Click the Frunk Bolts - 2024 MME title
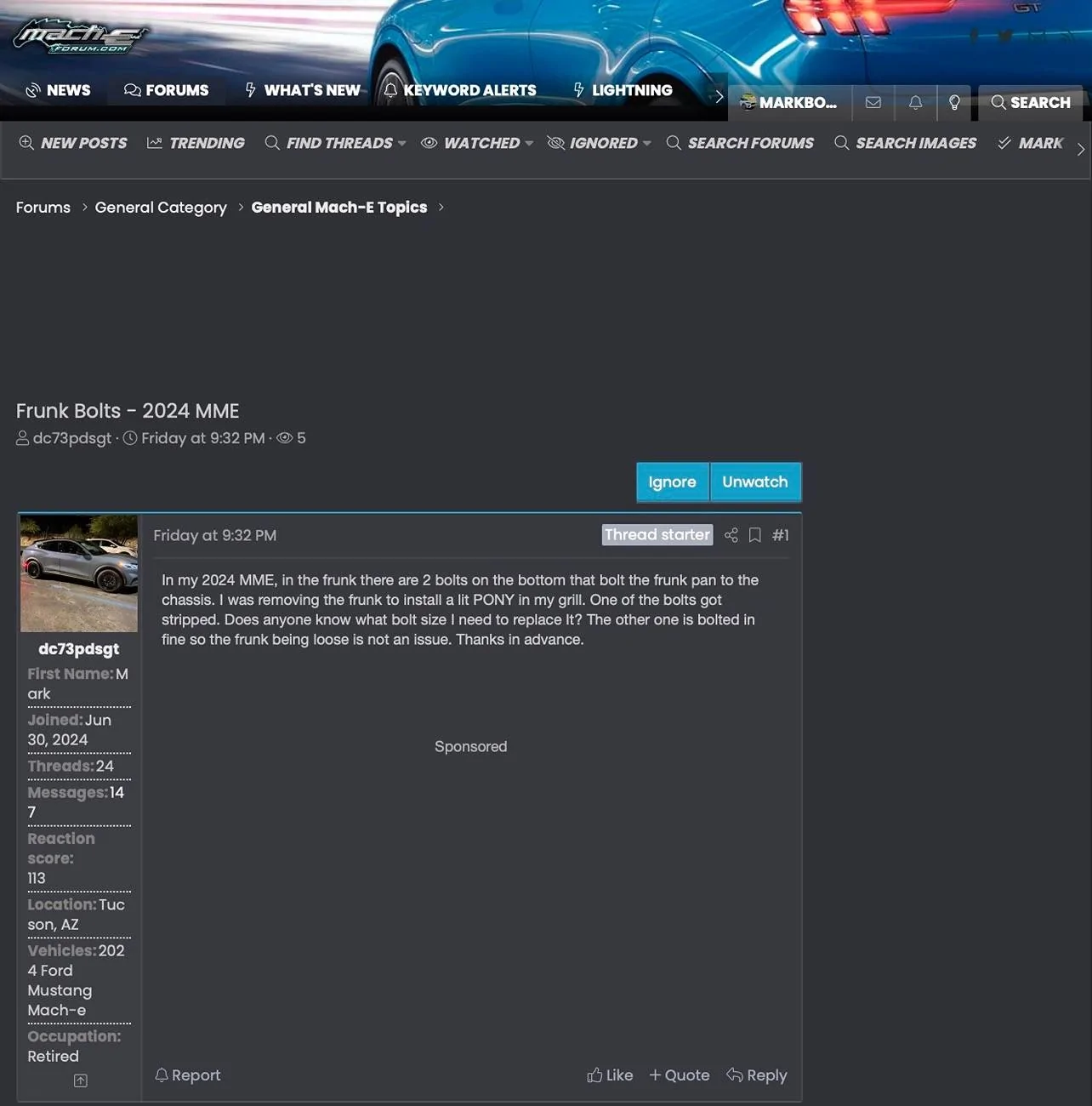Screen dimensions: 1092x1106 coord(128,411)
